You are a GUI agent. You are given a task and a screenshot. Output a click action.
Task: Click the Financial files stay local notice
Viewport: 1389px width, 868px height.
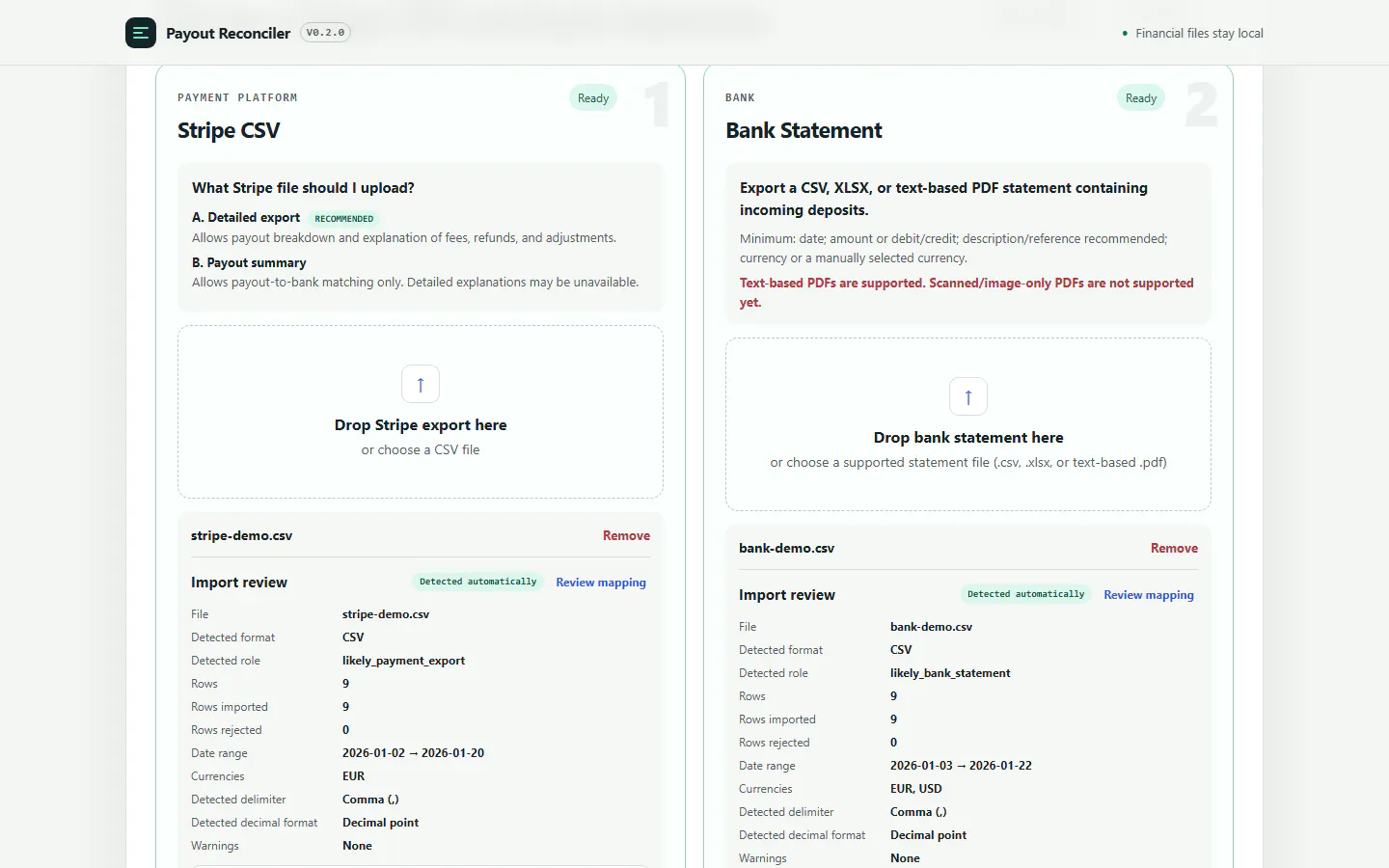click(1193, 33)
